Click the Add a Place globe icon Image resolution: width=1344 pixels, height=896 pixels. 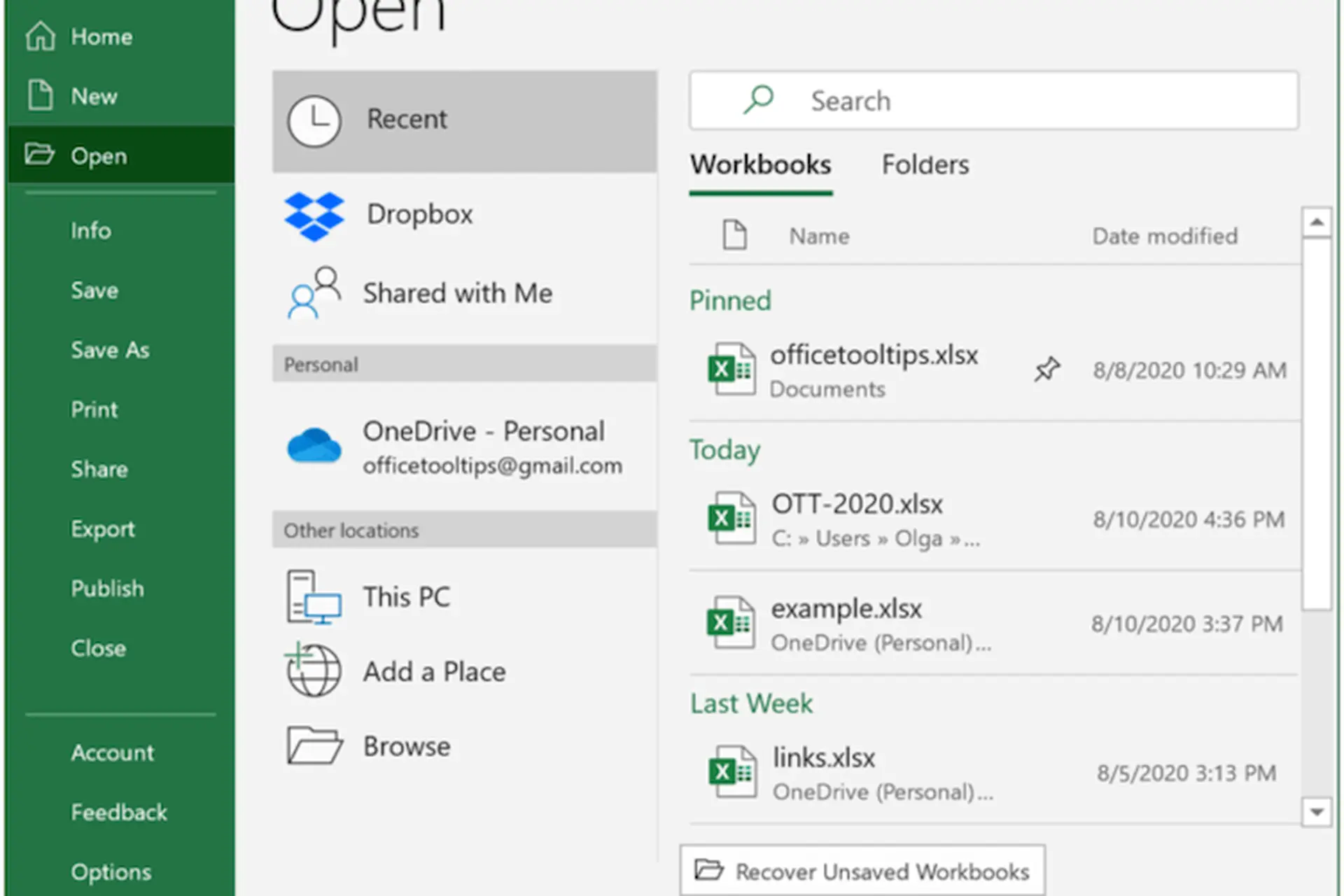tap(313, 671)
